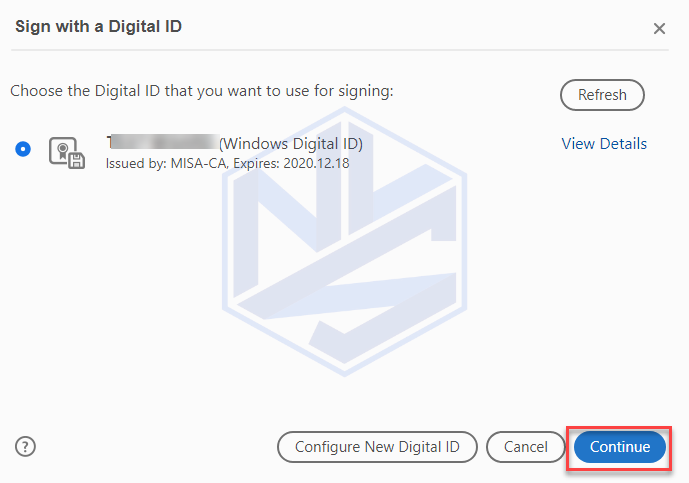
Task: Open help via the question mark icon
Action: 25,447
